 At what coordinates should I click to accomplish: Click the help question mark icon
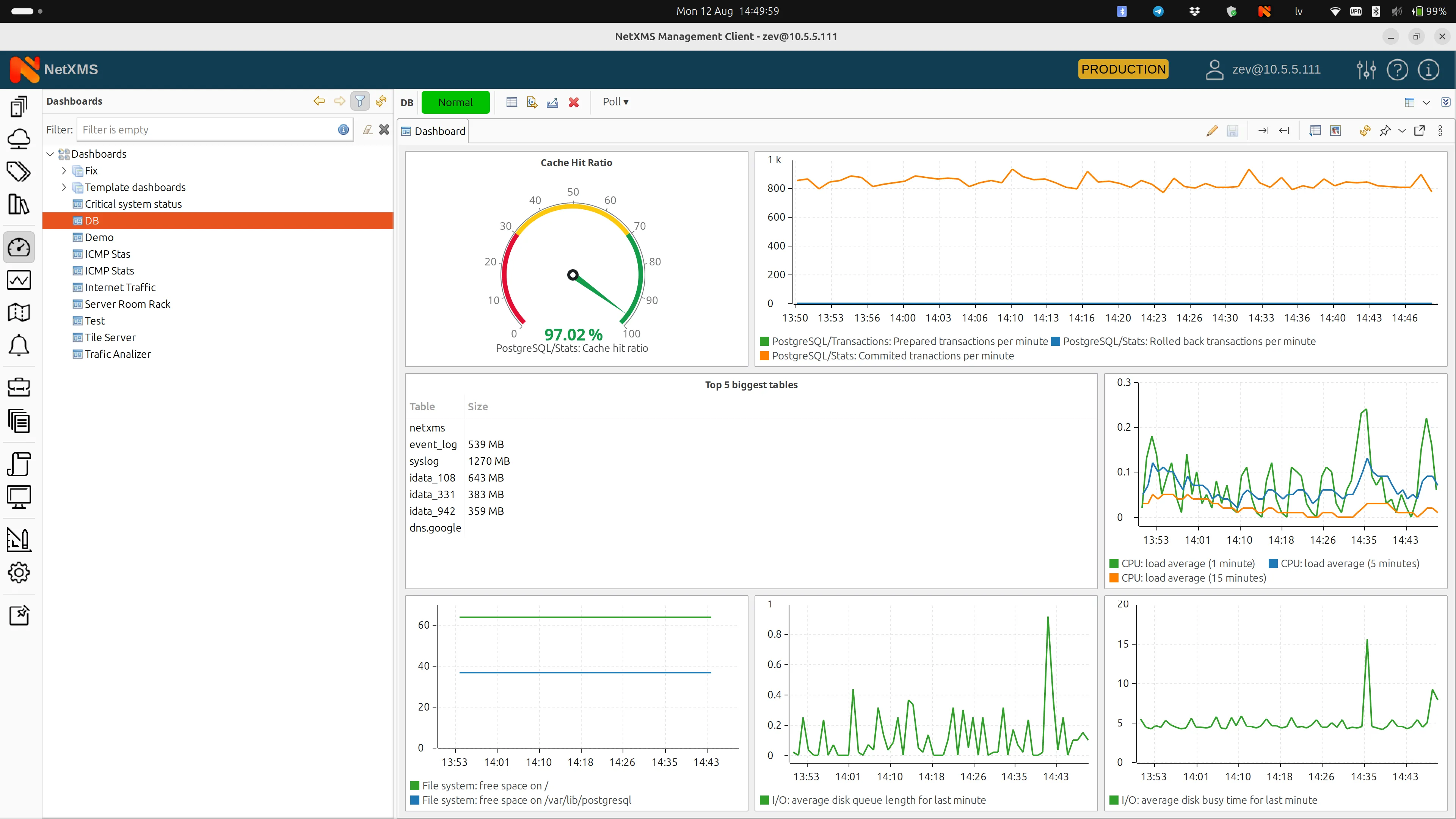point(1397,69)
